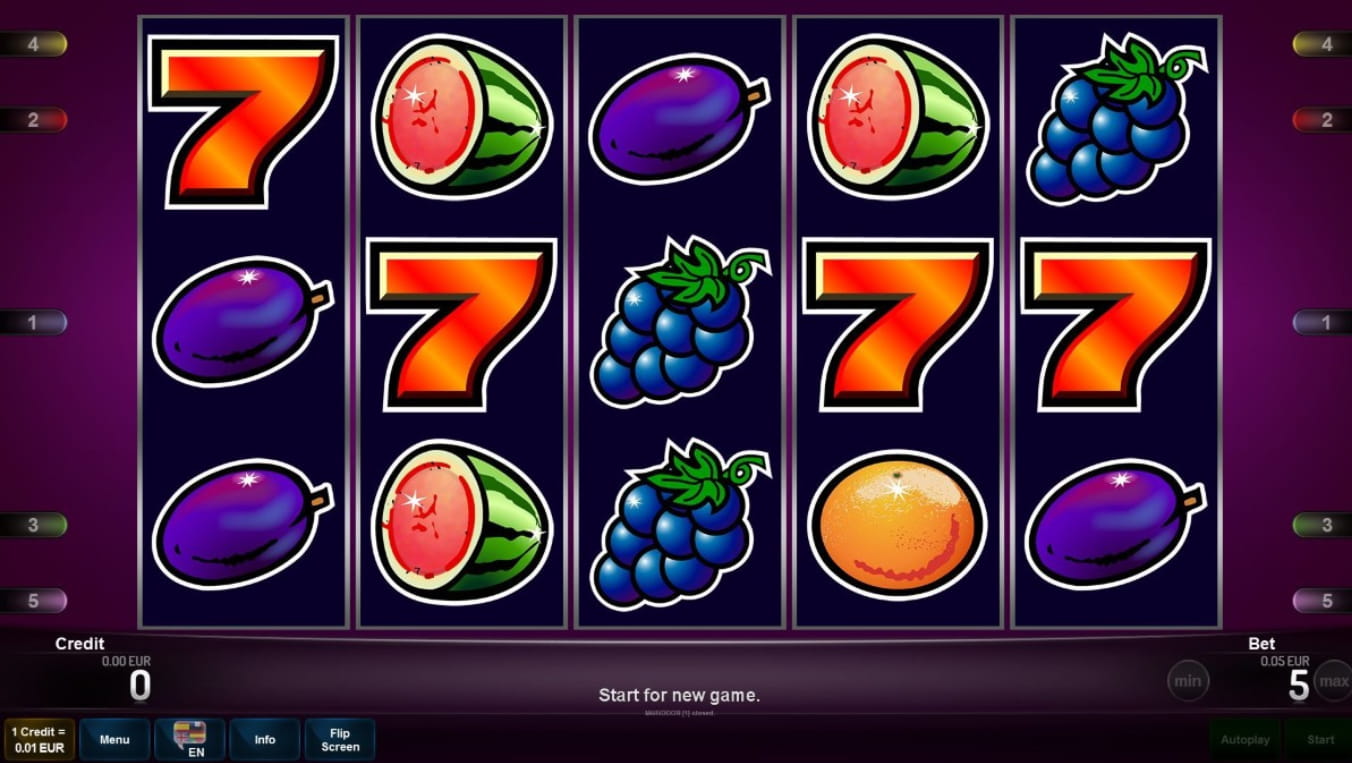The image size is (1352, 763).
Task: Set the minimum bet with min button
Action: coord(1188,681)
